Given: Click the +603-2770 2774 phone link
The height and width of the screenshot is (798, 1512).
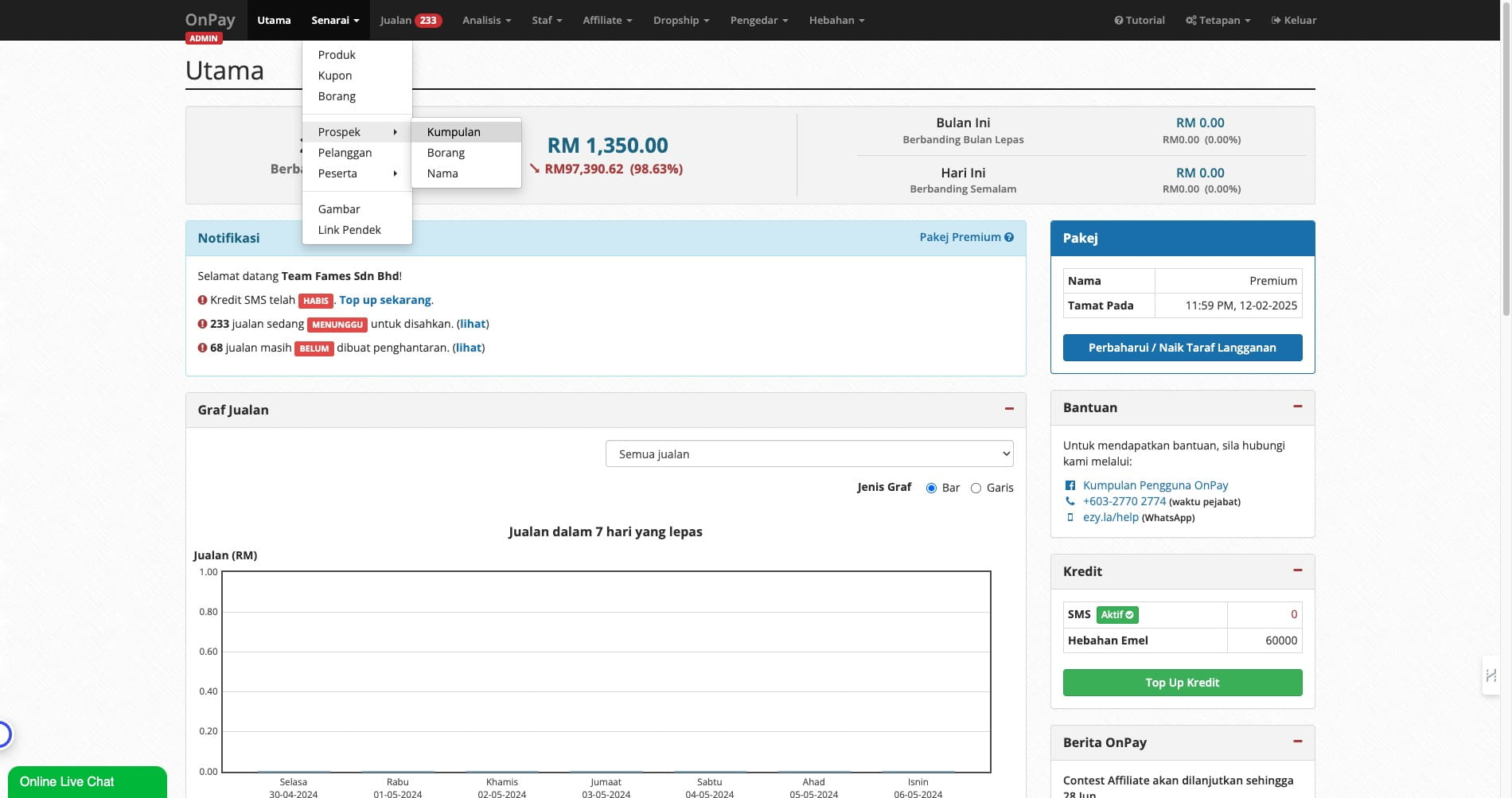Looking at the screenshot, I should (1124, 501).
